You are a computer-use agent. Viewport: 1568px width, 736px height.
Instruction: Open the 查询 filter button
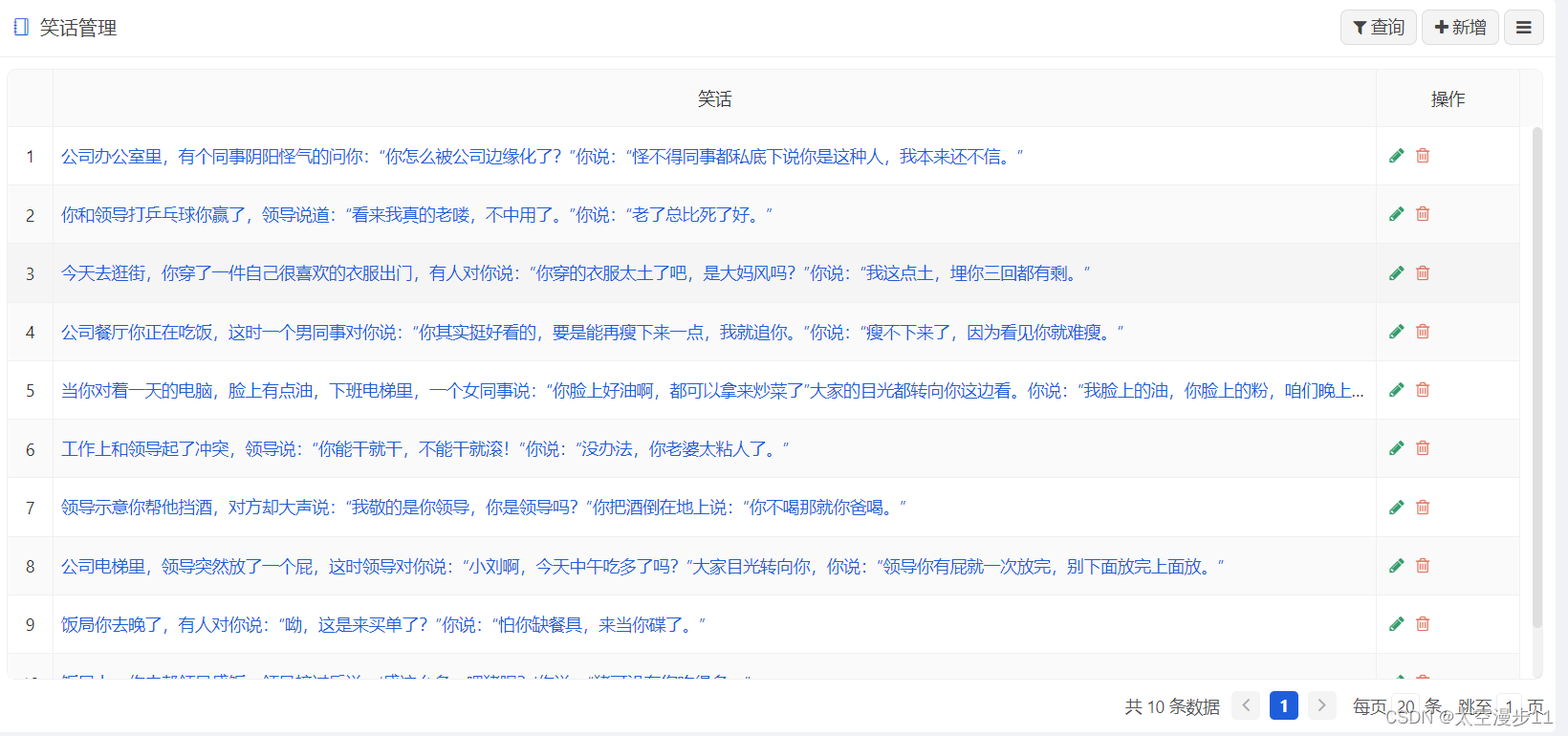1379,28
